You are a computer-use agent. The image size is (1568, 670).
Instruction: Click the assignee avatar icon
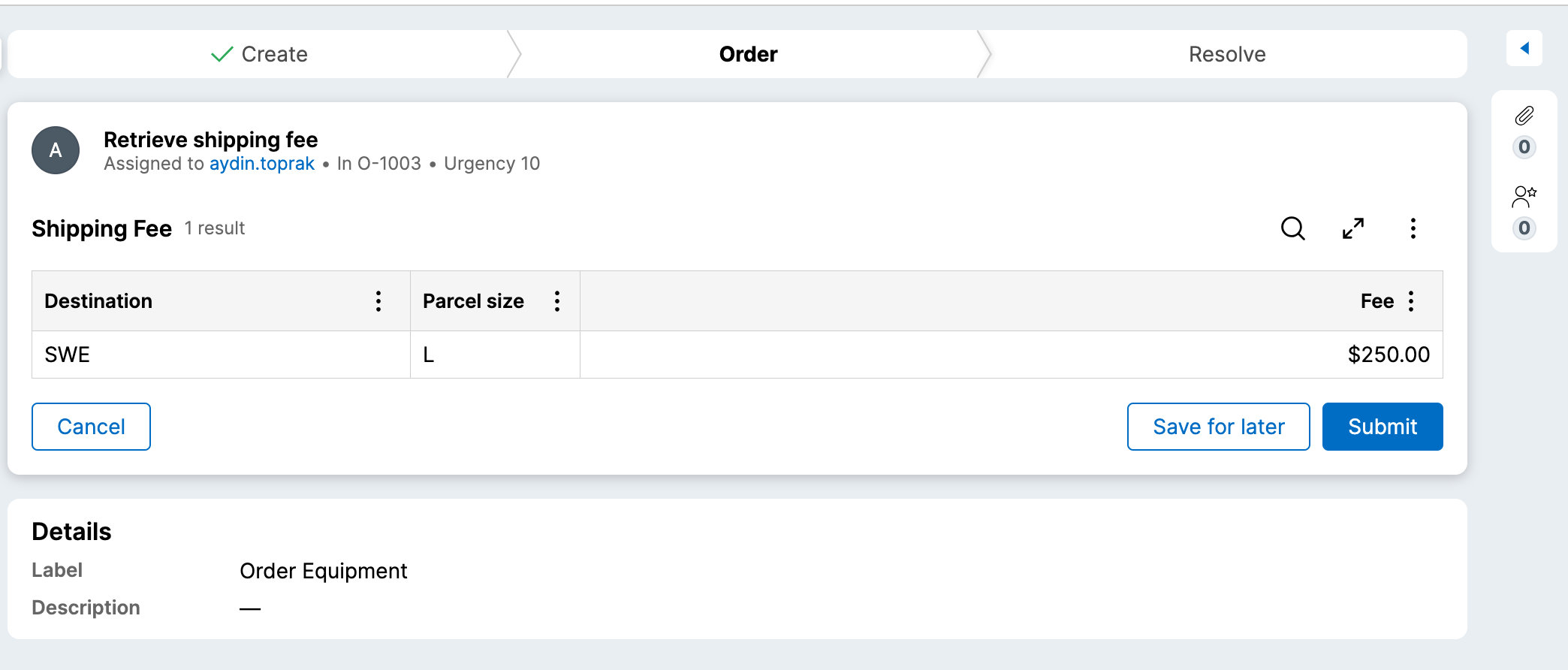click(56, 150)
